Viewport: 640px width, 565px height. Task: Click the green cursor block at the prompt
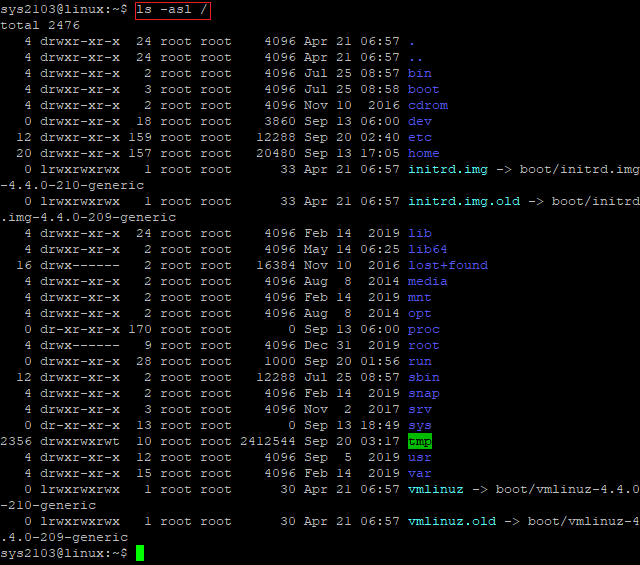(140, 553)
